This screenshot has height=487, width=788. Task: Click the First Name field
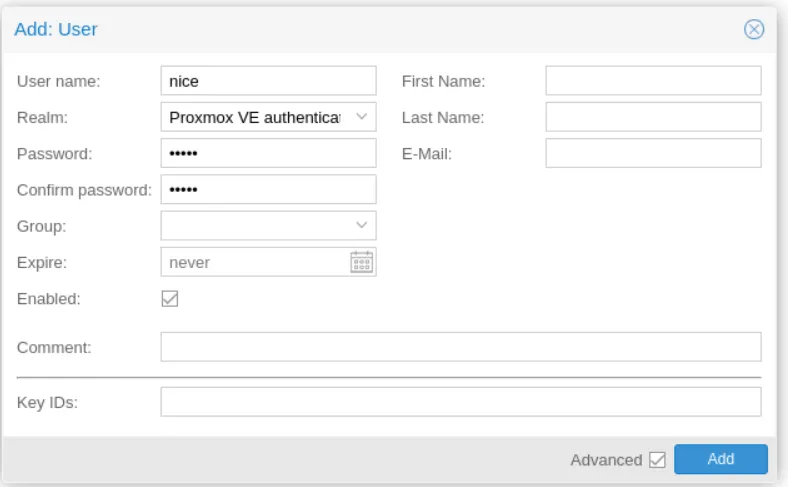tap(652, 81)
